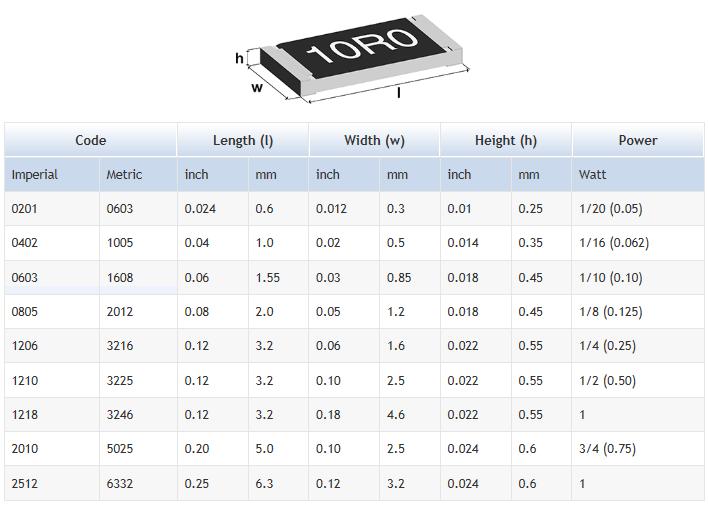The width and height of the screenshot is (709, 507).
Task: Click power value '1/20 (0.05)'
Action: 610,209
